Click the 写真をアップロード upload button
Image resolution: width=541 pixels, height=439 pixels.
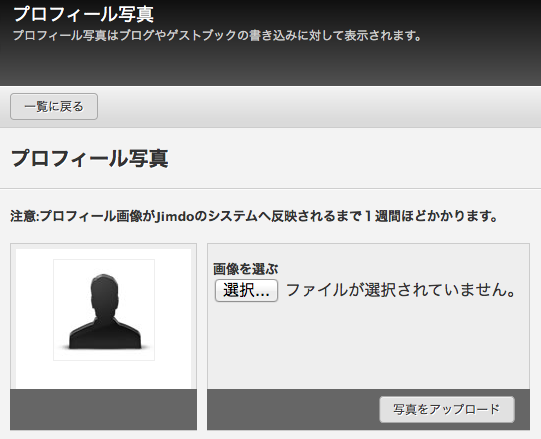coord(447,409)
